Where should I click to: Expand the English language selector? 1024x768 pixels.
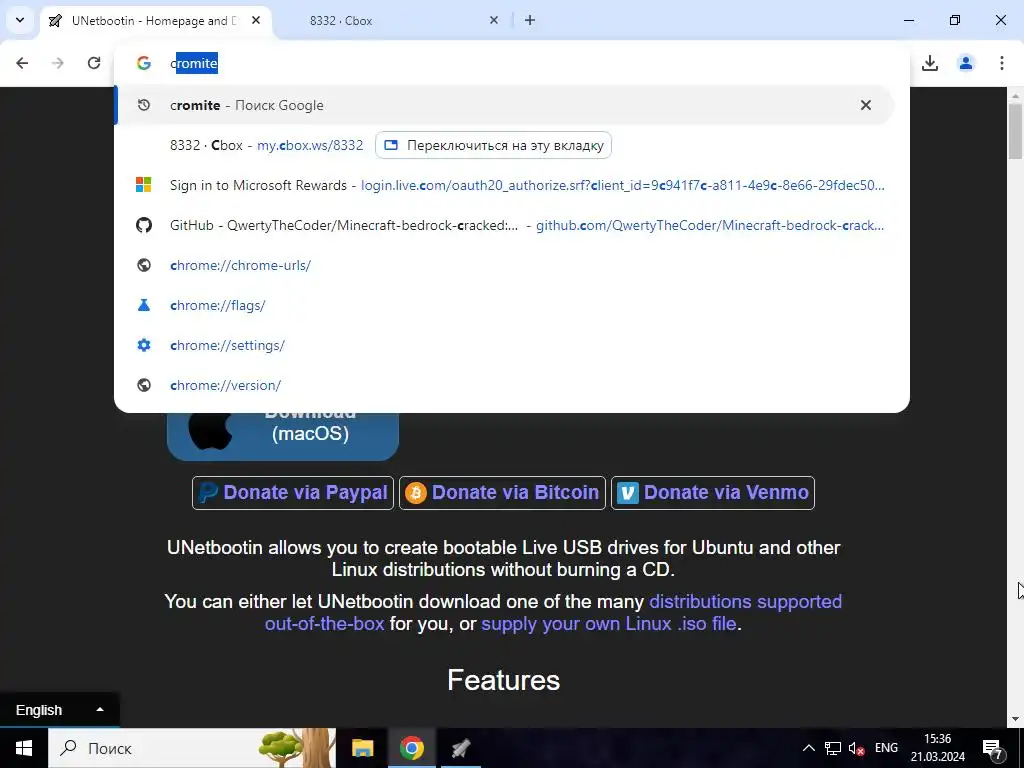pos(59,710)
